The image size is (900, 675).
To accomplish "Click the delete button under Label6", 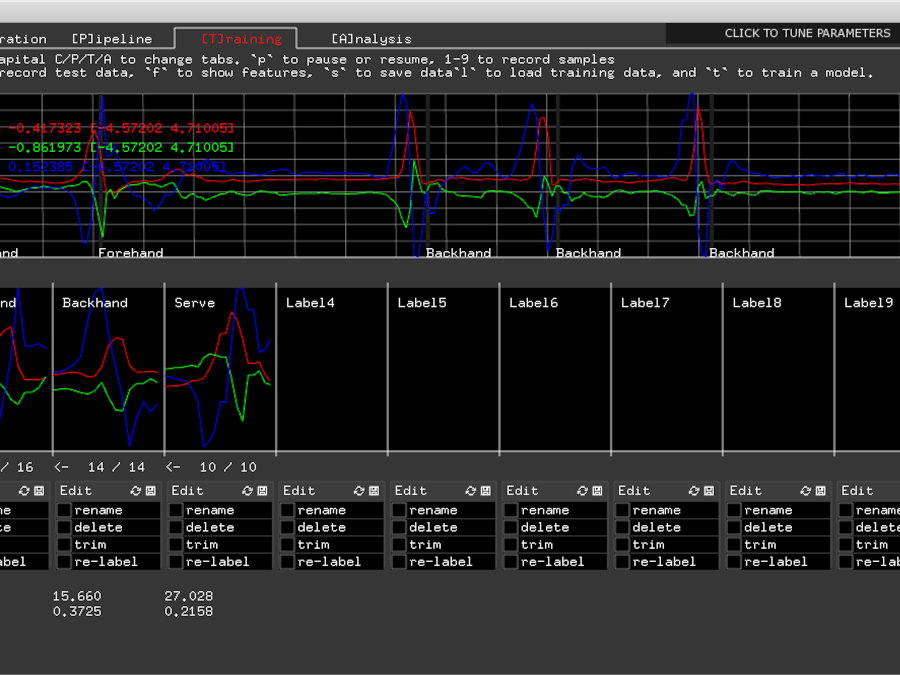I will point(545,527).
